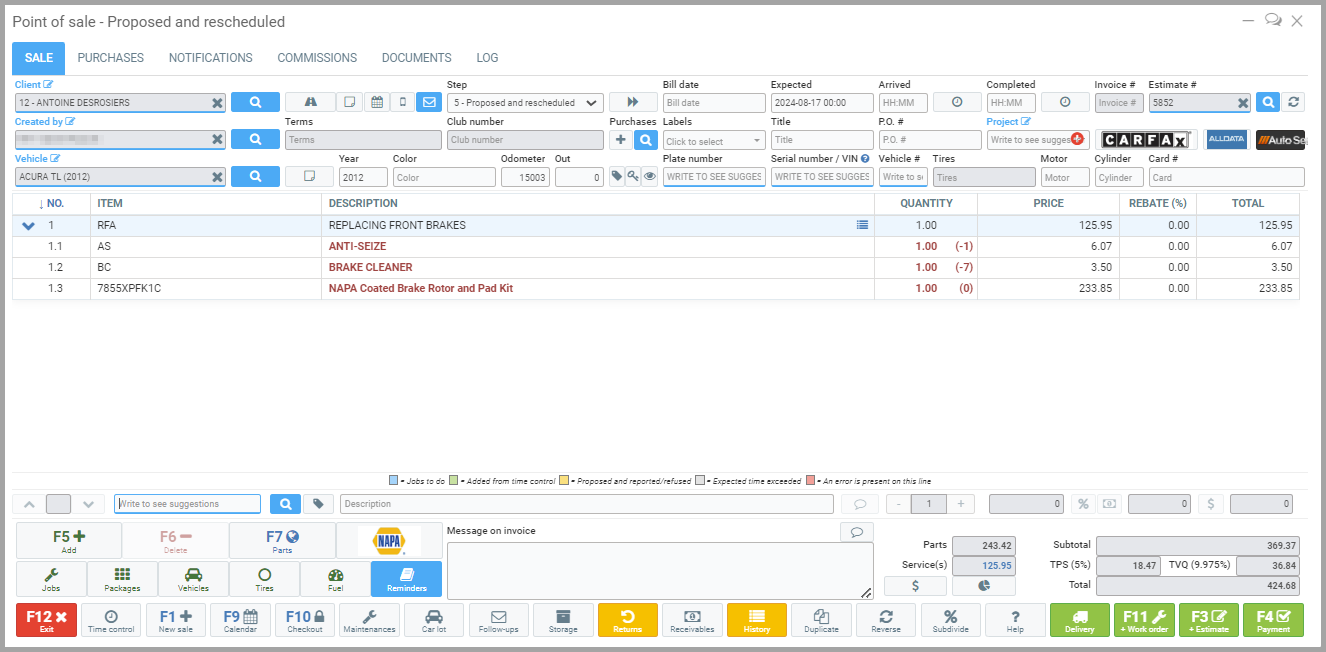Open the Storage box icon button

pyautogui.click(x=562, y=621)
